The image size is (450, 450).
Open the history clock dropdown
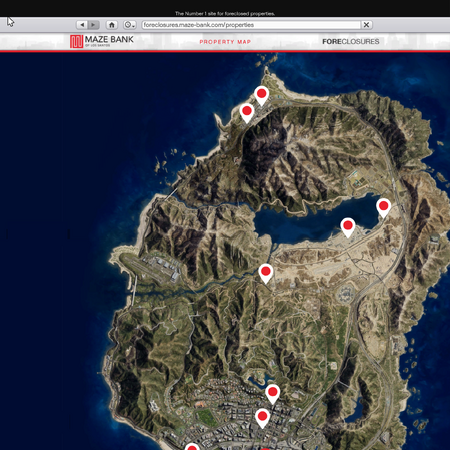129,25
